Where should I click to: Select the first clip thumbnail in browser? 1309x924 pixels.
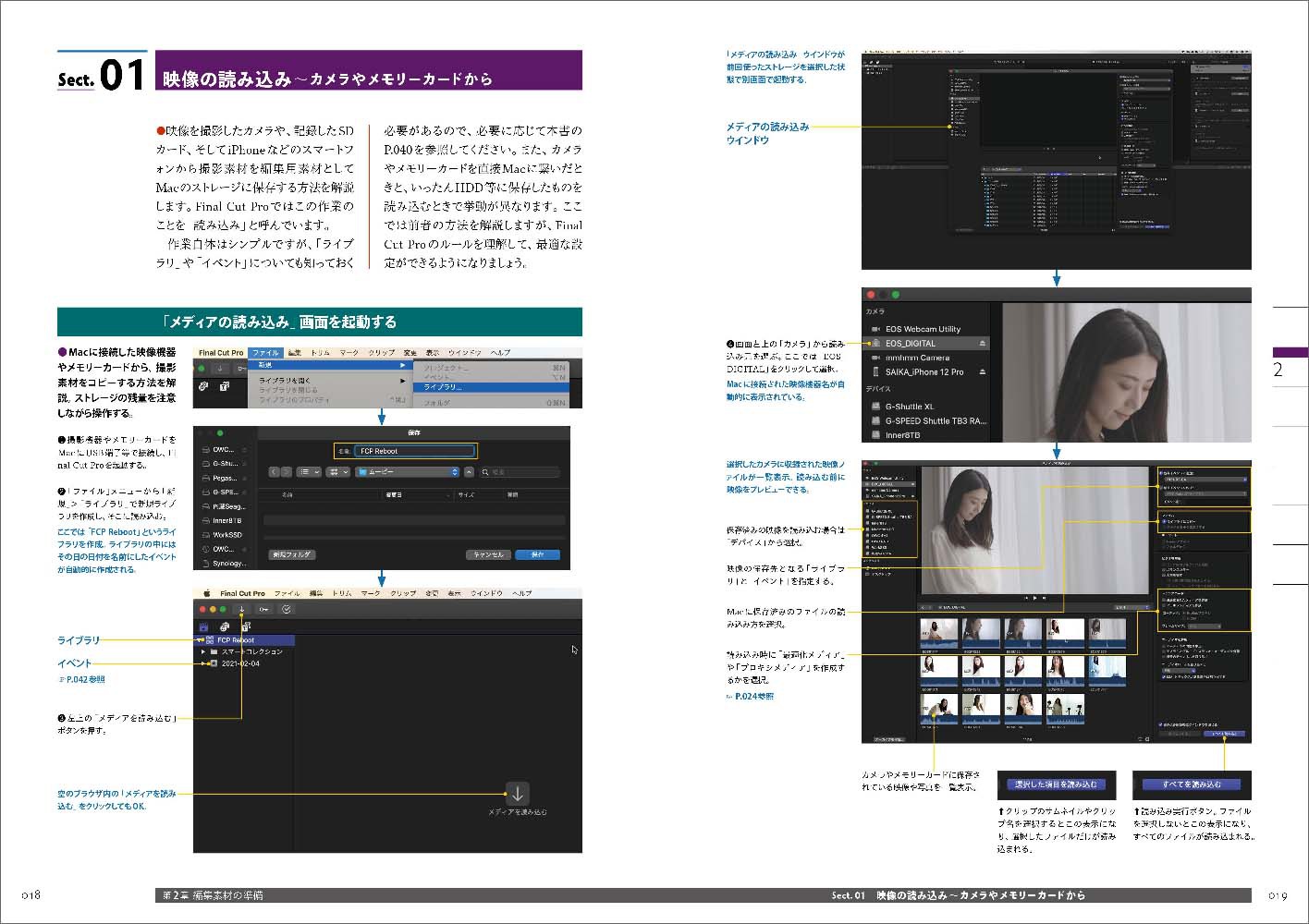click(938, 633)
